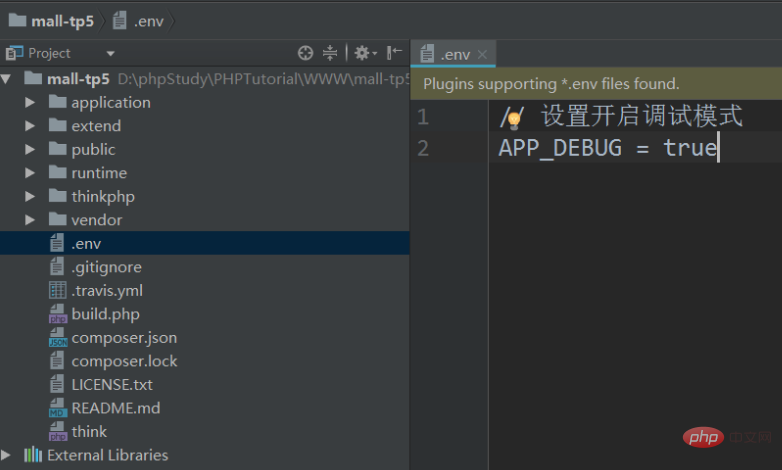782x470 pixels.
Task: Collapse the mall-tp5 root folder
Action: (8, 78)
